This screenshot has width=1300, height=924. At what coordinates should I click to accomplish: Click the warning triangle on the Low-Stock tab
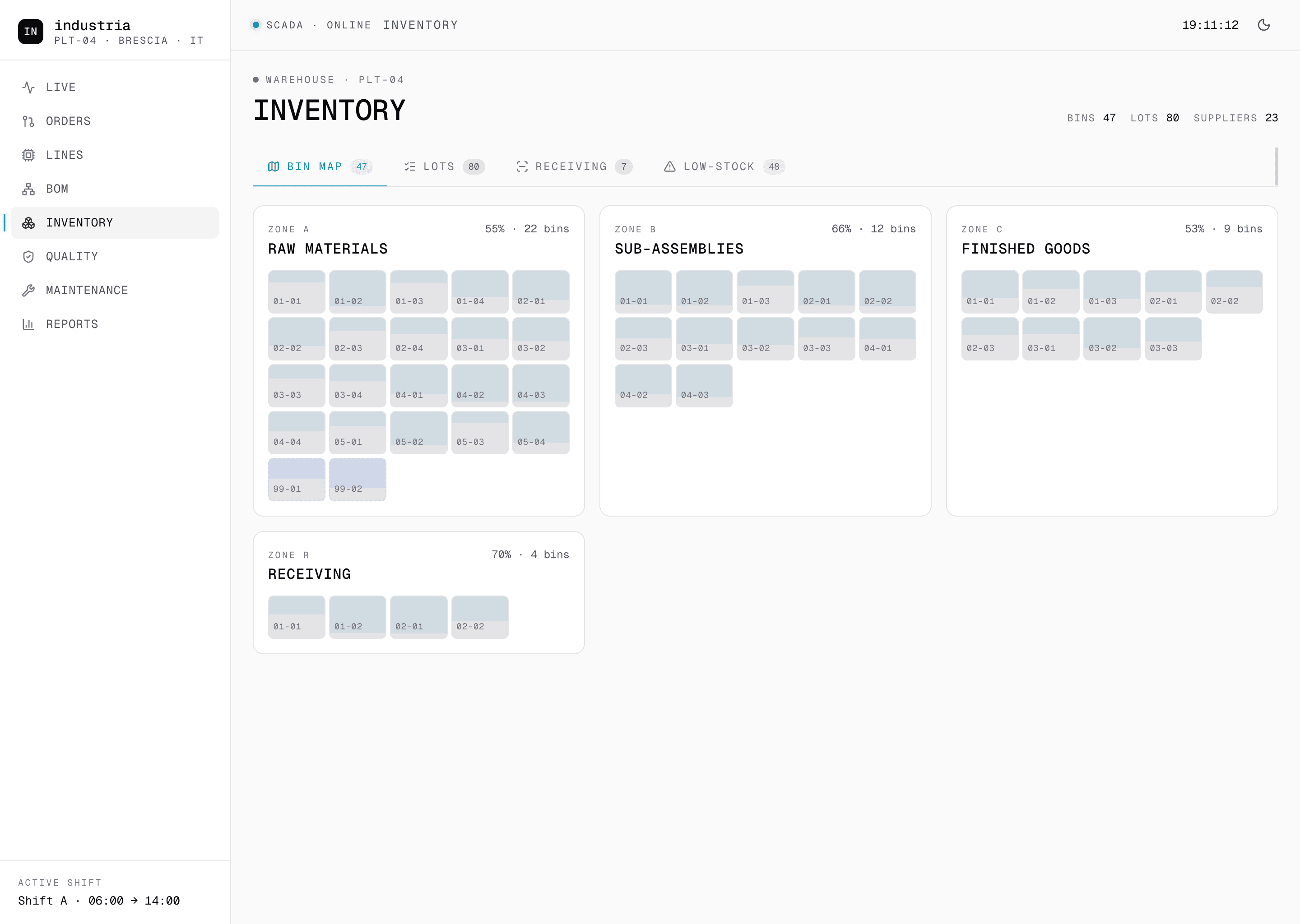pyautogui.click(x=670, y=166)
